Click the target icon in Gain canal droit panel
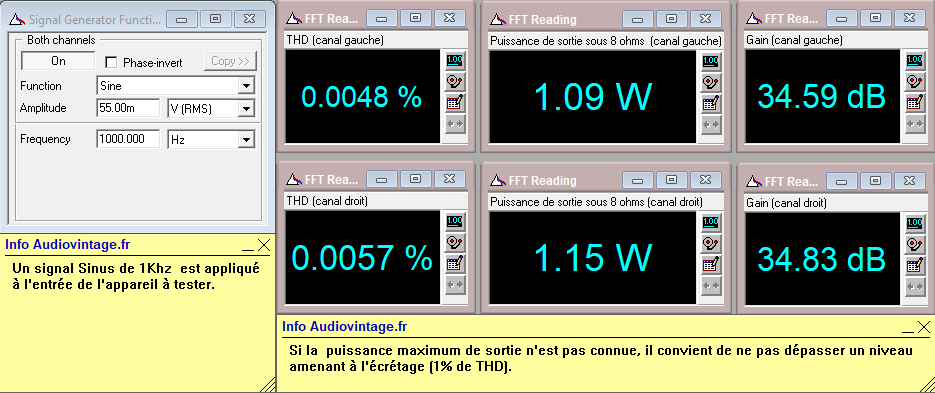This screenshot has height=393, width=935. click(914, 244)
